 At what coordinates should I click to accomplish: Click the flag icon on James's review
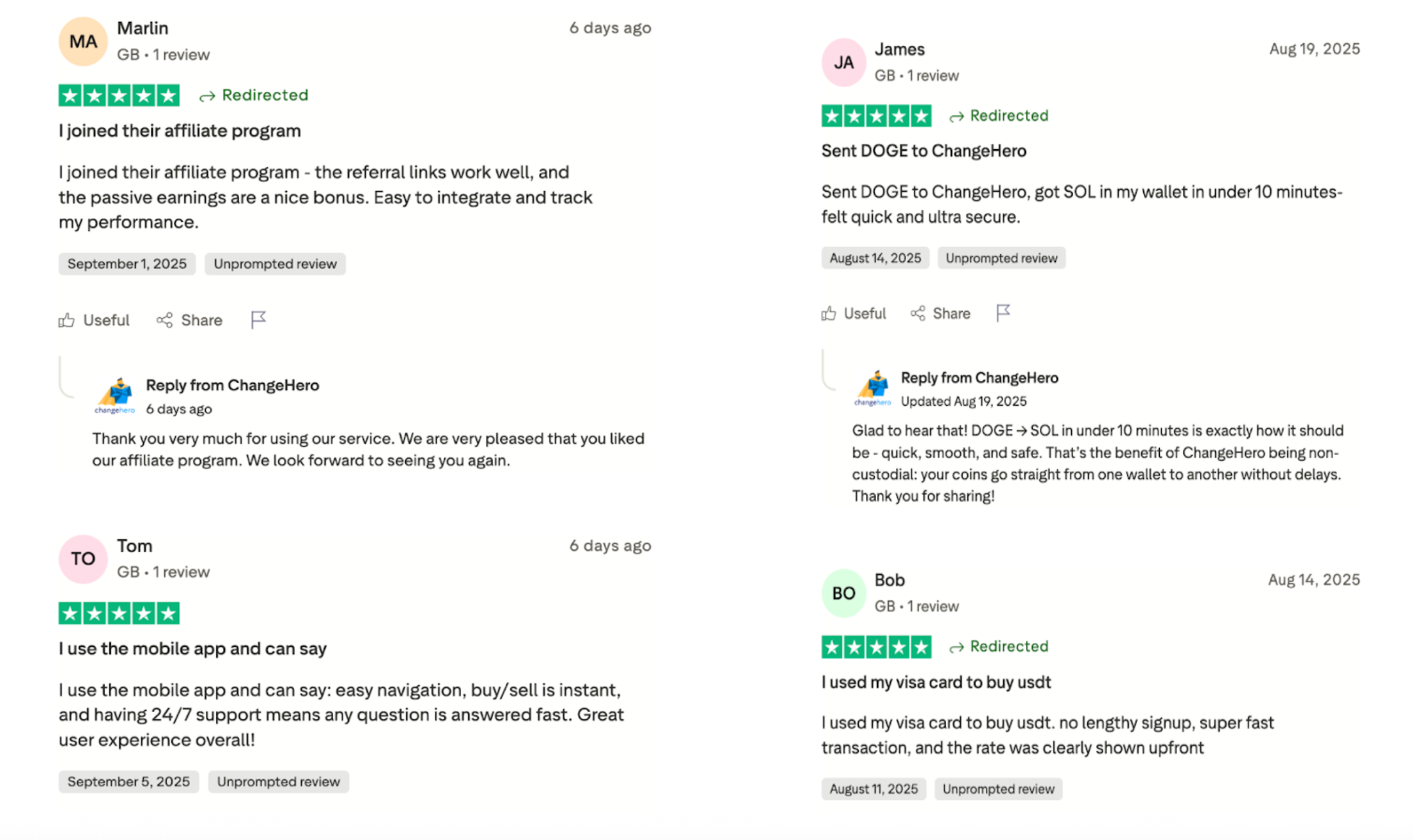(1003, 313)
